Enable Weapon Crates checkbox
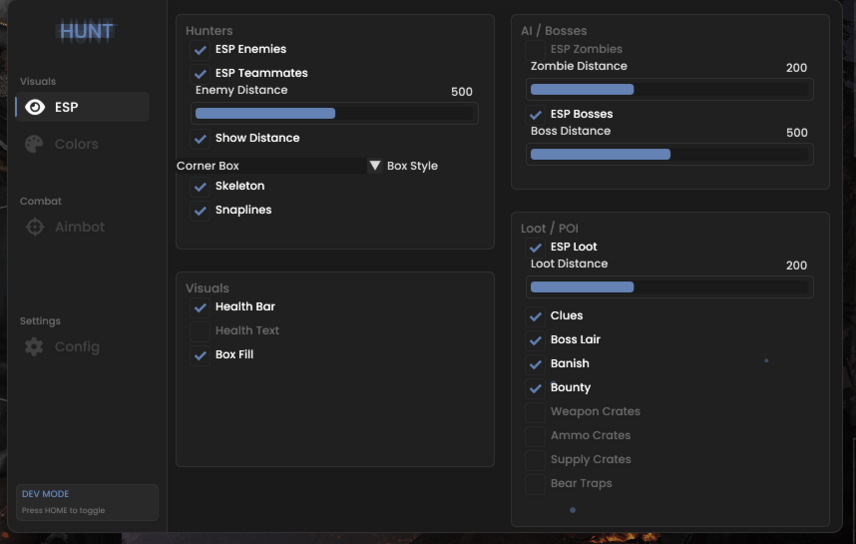Screen dimensions: 856x544 (x=535, y=412)
